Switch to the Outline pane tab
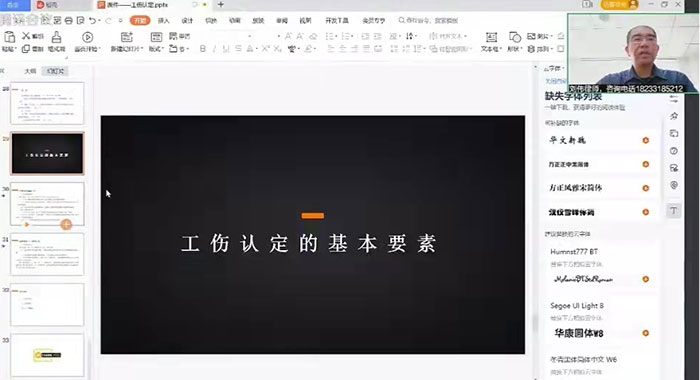Screen dimensions: 700x380 pos(30,71)
